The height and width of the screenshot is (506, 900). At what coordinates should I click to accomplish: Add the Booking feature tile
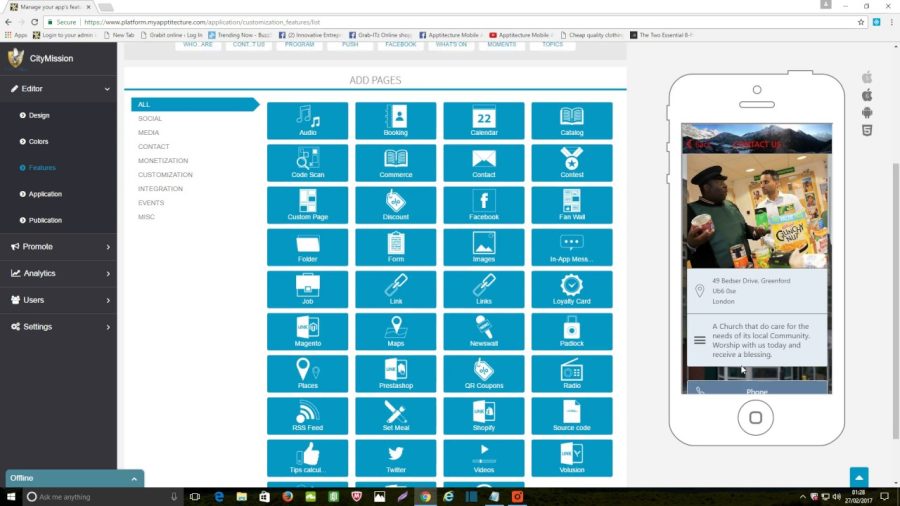coord(395,120)
